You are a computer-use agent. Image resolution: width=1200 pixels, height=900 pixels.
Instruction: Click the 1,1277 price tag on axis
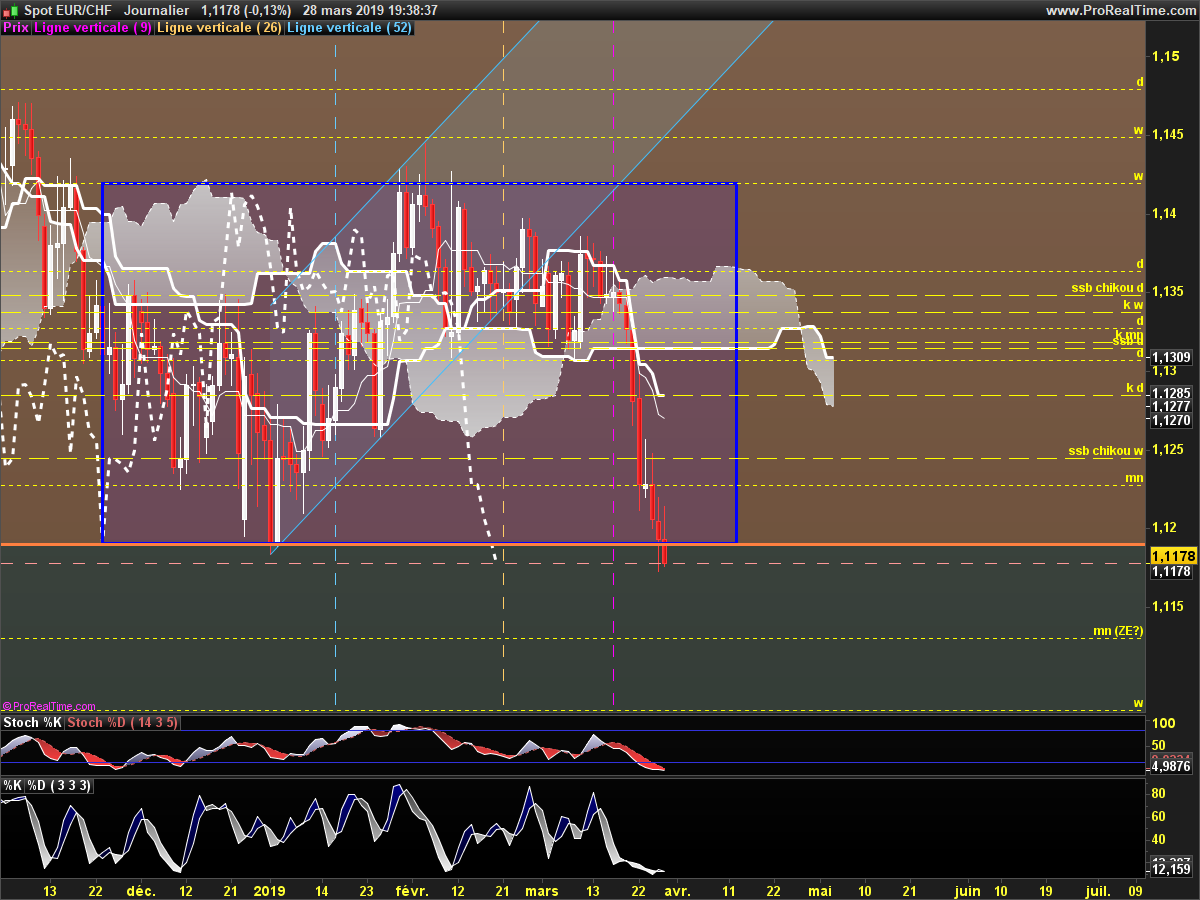[1171, 406]
